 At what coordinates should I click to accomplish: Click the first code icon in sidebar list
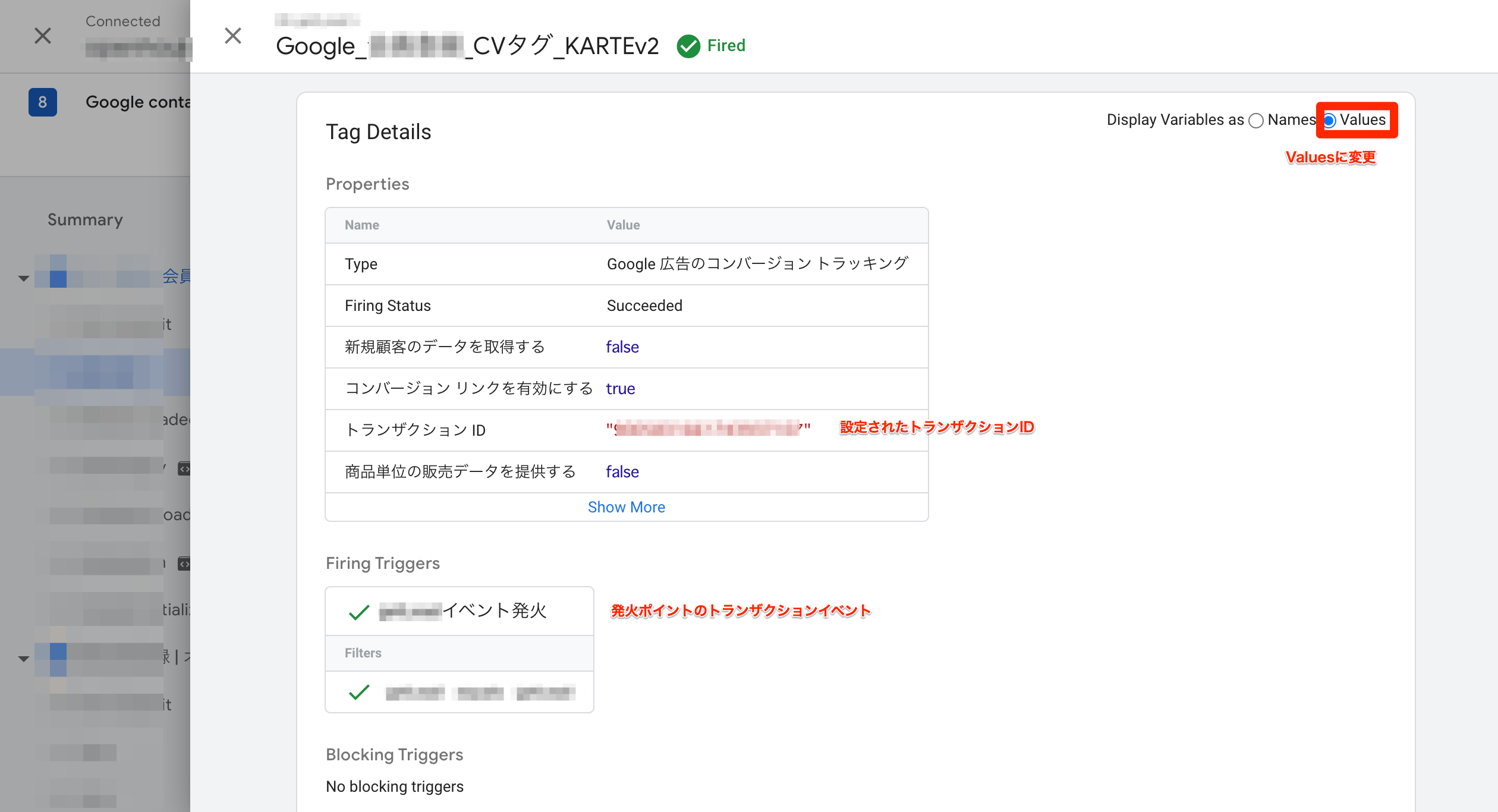[x=184, y=469]
